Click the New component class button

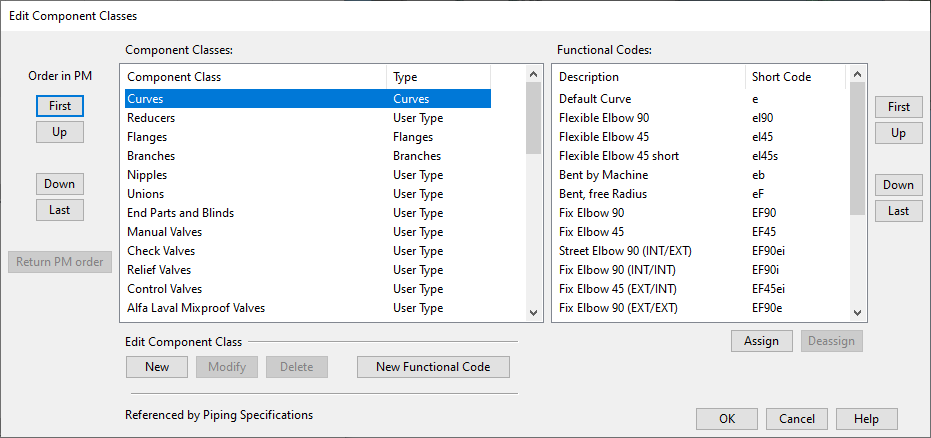[157, 367]
